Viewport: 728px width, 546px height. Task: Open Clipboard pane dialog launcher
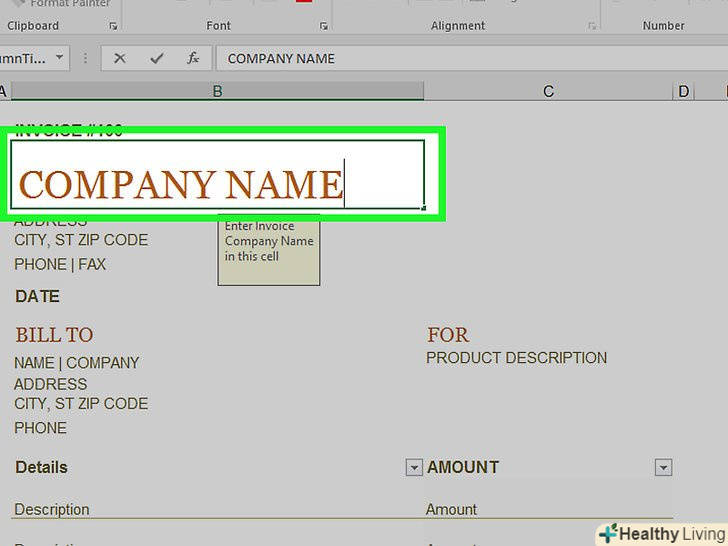[x=113, y=26]
